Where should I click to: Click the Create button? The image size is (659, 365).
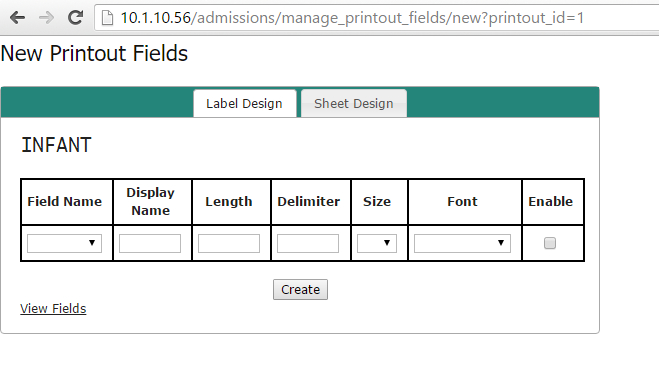click(301, 290)
